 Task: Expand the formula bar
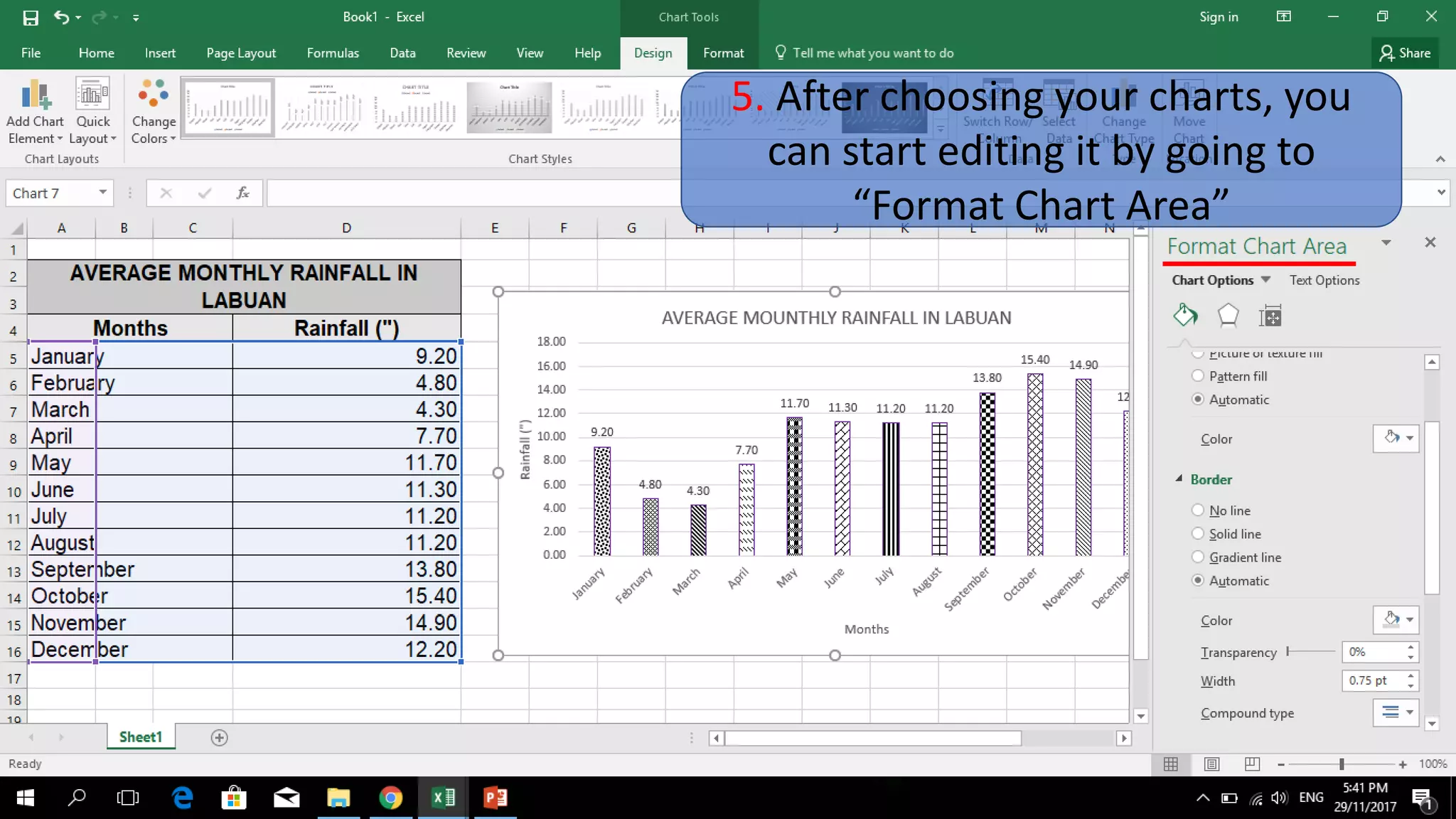pos(1441,192)
